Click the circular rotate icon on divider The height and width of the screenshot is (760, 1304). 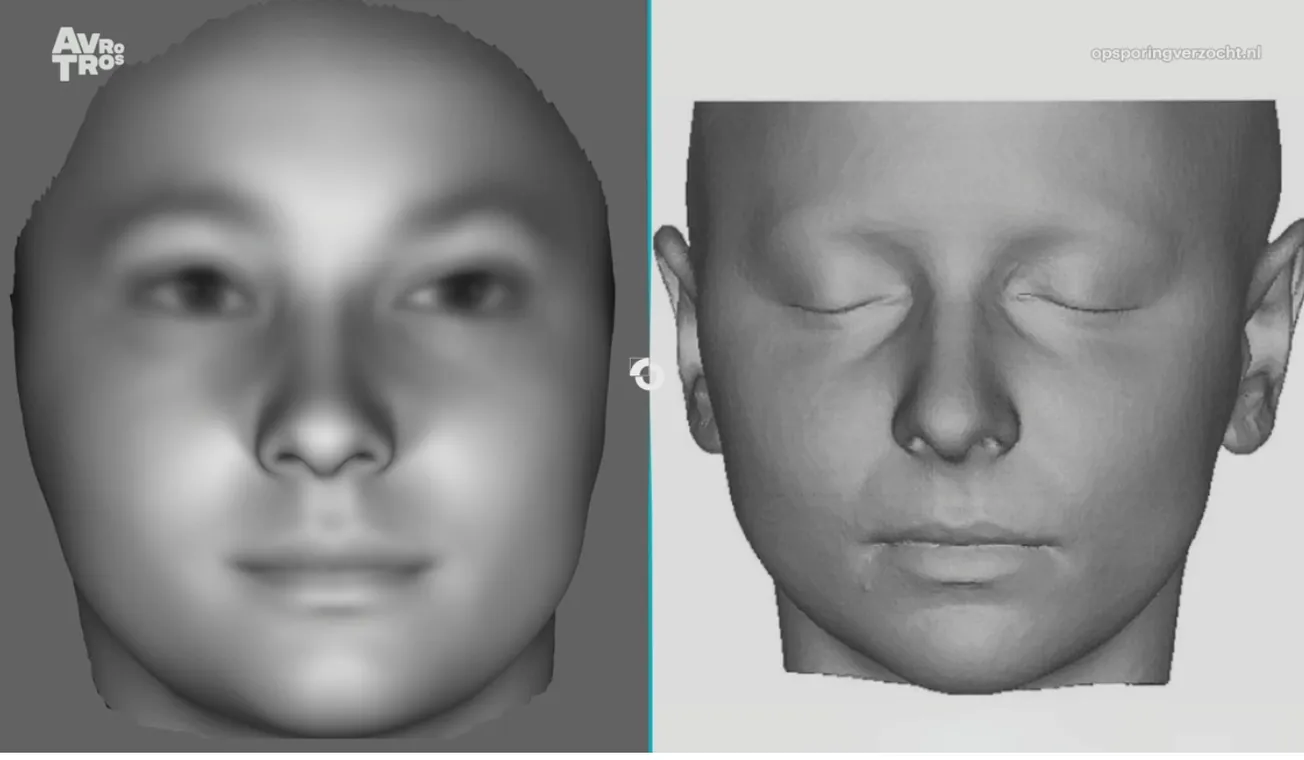[x=647, y=375]
